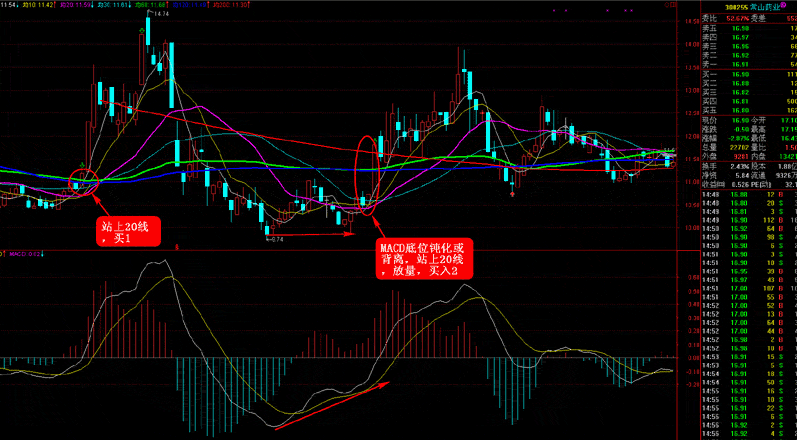797x441 pixels.
Task: Click the red circle at the first buy point
Action: click(83, 181)
